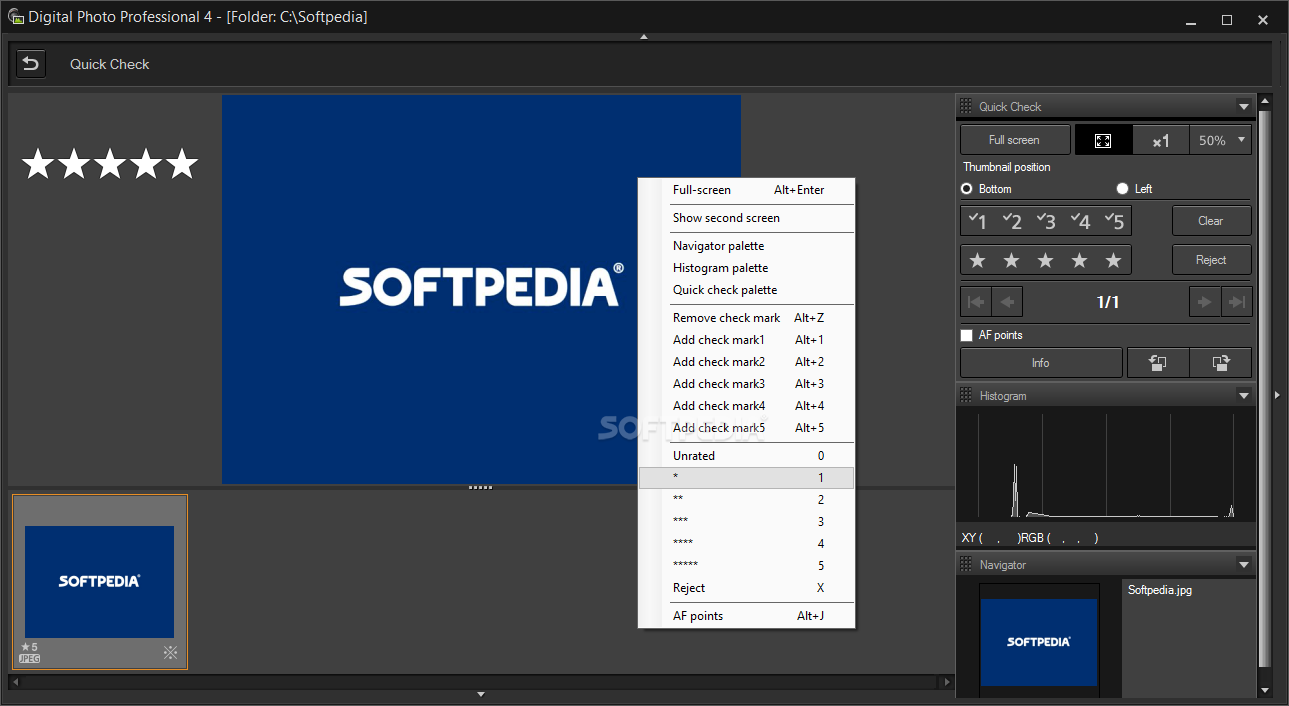1289x706 pixels.
Task: Open 50% zoom ratio dropdown
Action: point(1220,140)
